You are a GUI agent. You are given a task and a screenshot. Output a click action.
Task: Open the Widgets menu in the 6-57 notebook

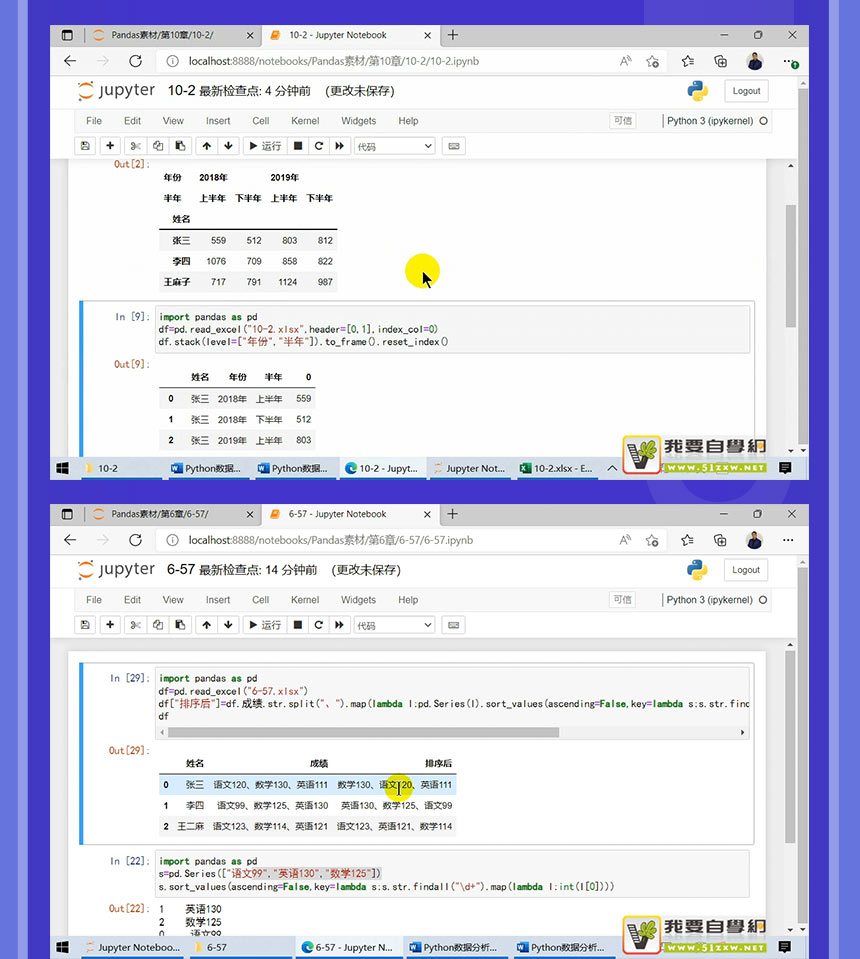coord(358,600)
